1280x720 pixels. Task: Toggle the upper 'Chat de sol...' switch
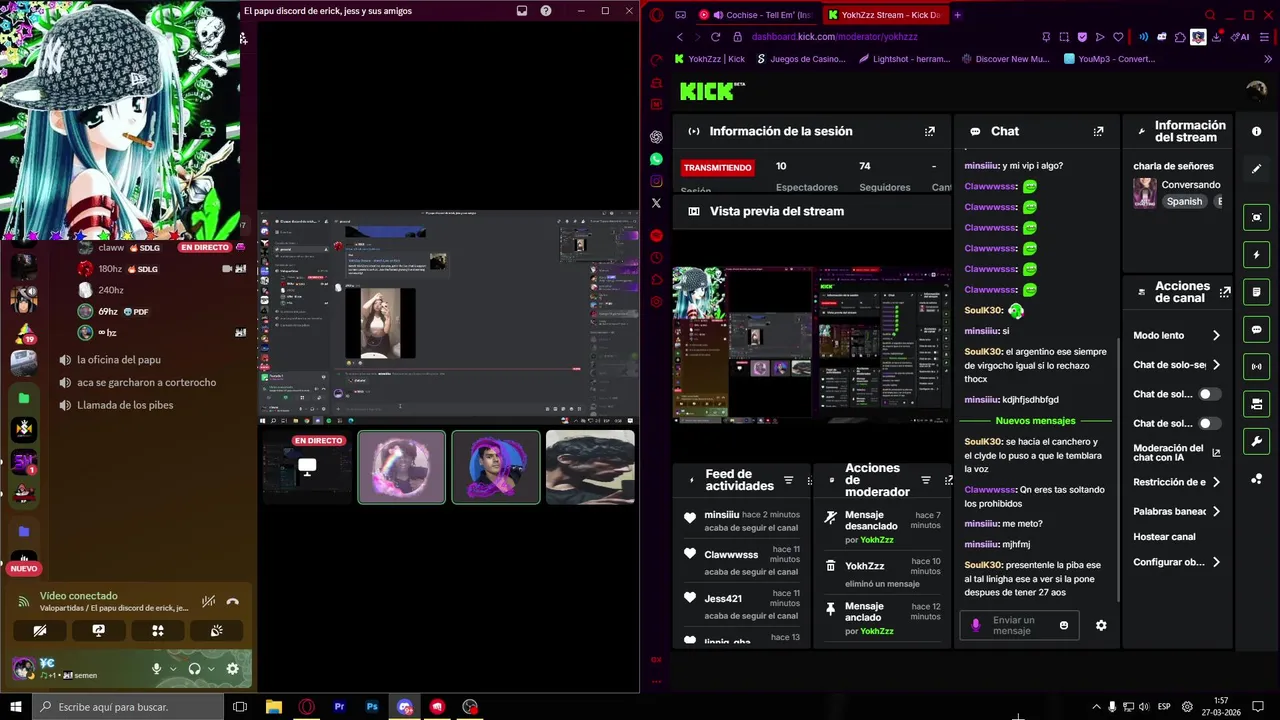1210,394
